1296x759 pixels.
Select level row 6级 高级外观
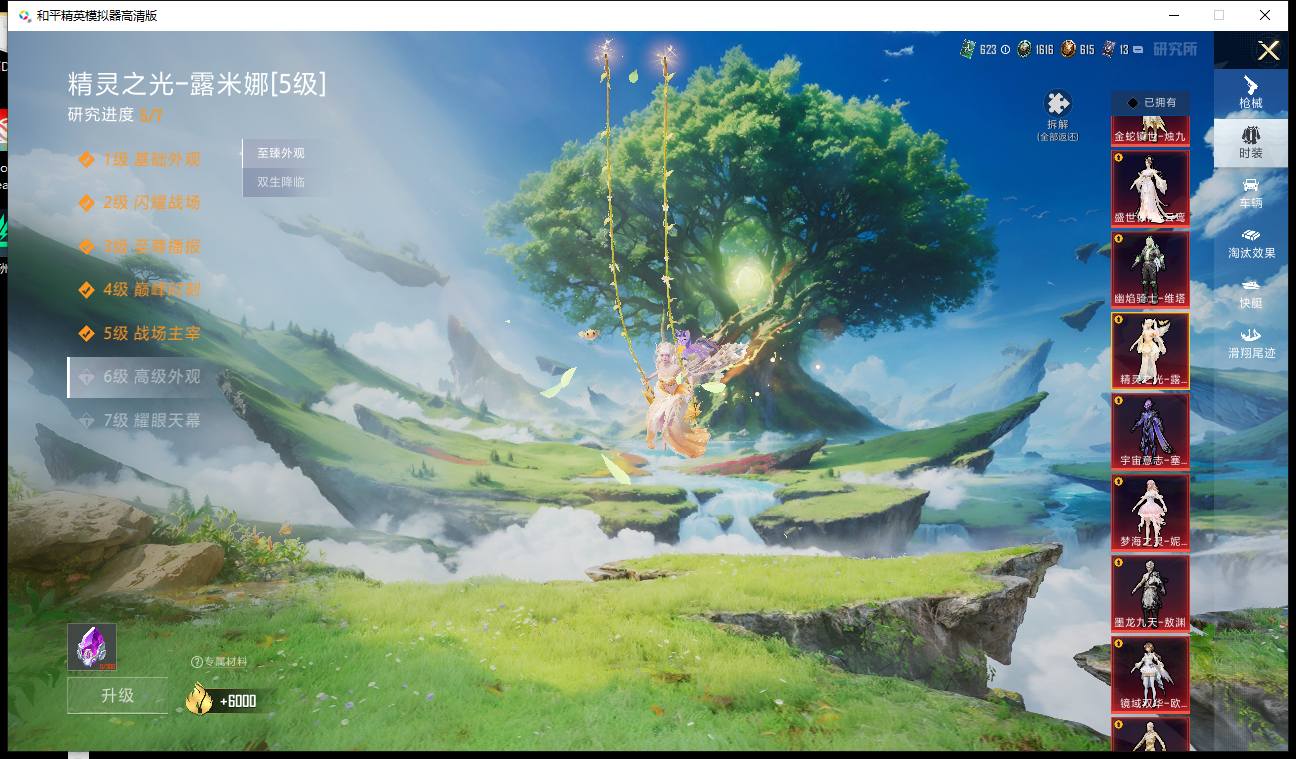(x=140, y=377)
